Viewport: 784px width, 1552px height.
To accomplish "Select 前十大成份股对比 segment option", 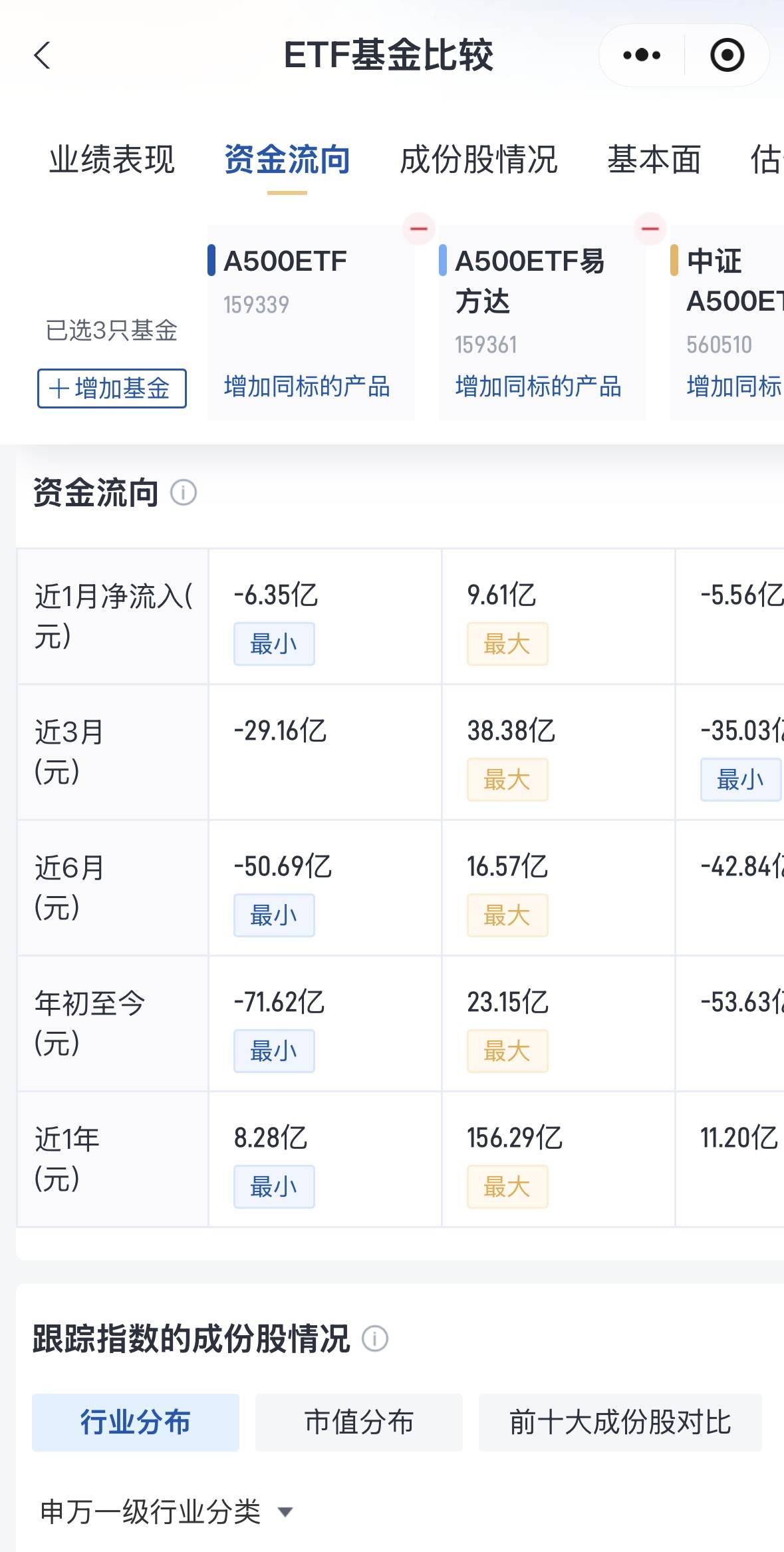I will (620, 1422).
